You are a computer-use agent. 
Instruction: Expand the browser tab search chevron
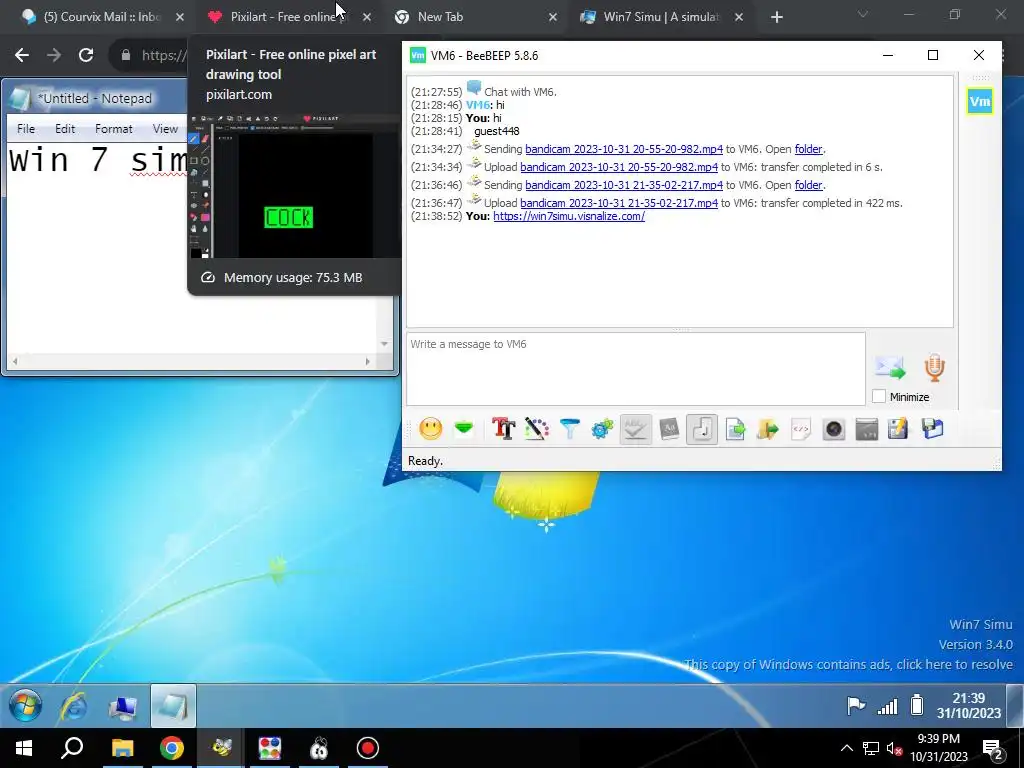pyautogui.click(x=863, y=15)
